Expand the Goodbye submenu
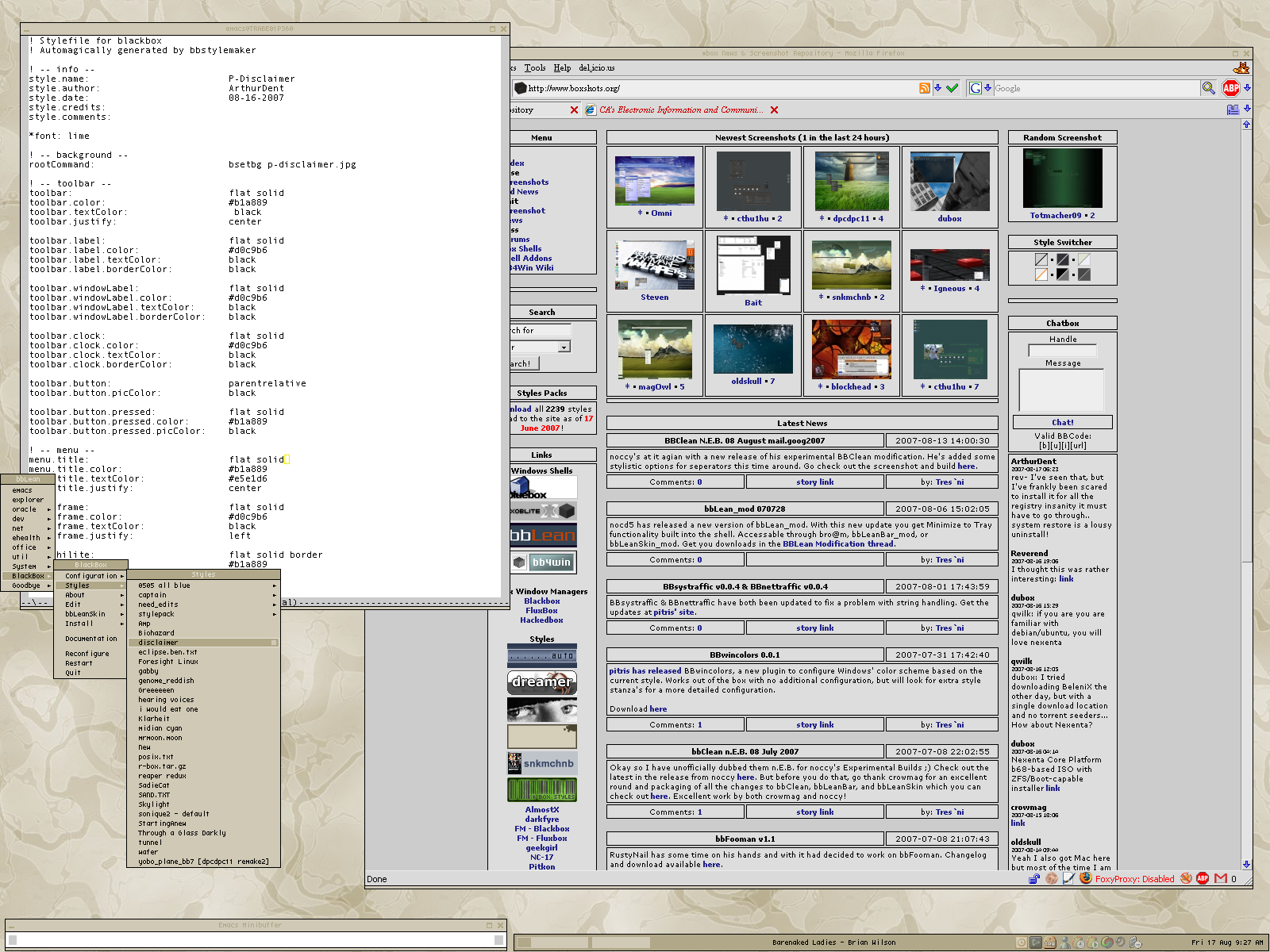 pyautogui.click(x=29, y=585)
